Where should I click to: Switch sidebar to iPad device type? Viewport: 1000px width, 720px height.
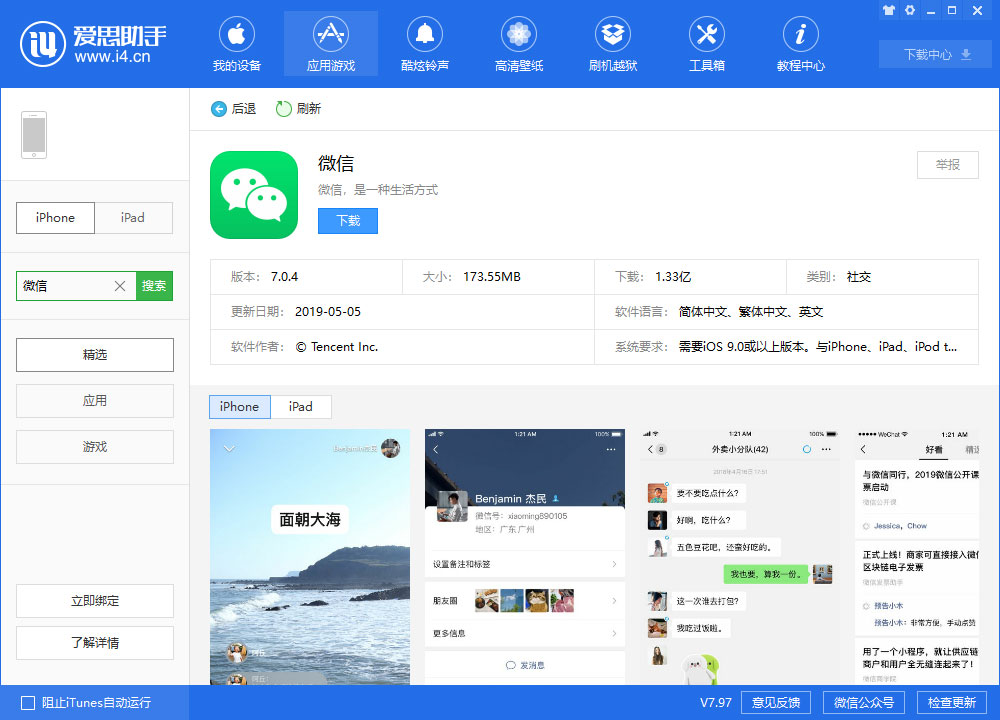point(134,217)
